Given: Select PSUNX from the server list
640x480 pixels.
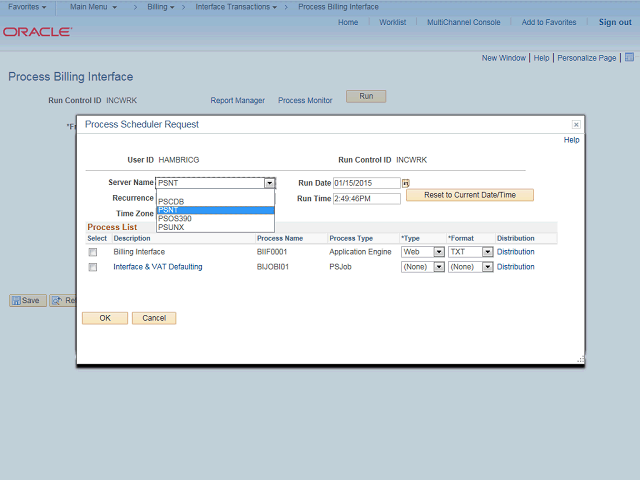Looking at the screenshot, I should point(171,227).
